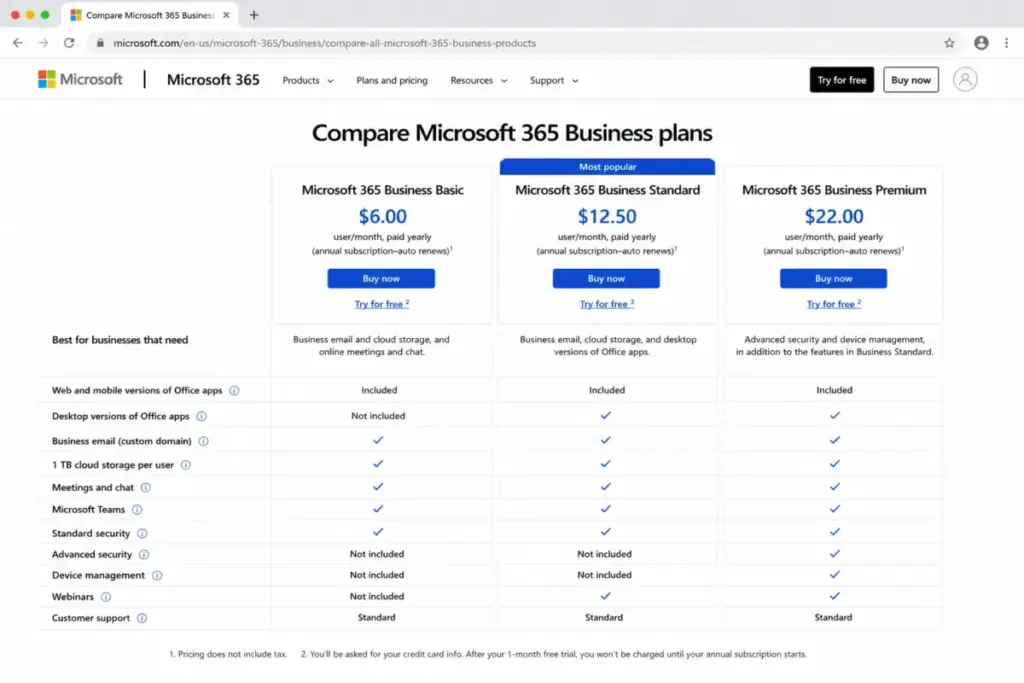Click Compare Microsoft 365 Business plans heading
Viewport: 1024px width, 683px height.
[512, 133]
